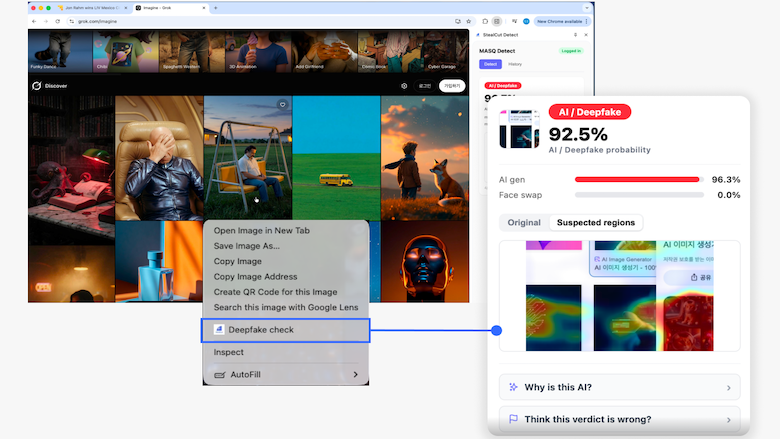The height and width of the screenshot is (439, 780).
Task: Expand Think this verdict is wrong chevron
Action: [729, 420]
